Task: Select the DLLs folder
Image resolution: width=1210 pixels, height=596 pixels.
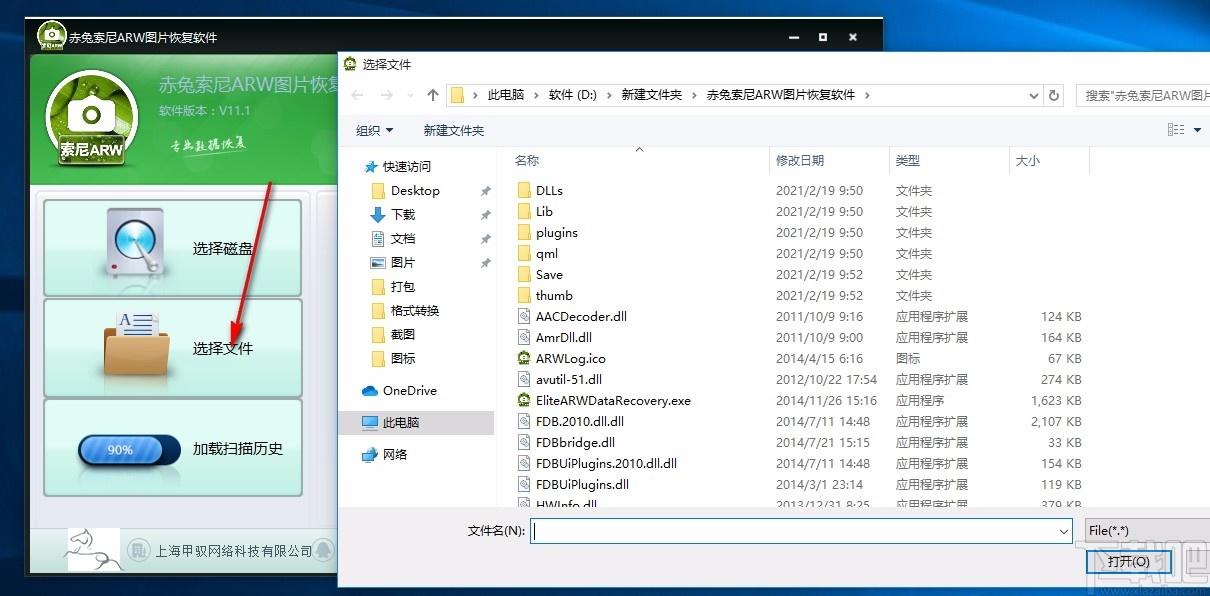Action: (549, 190)
